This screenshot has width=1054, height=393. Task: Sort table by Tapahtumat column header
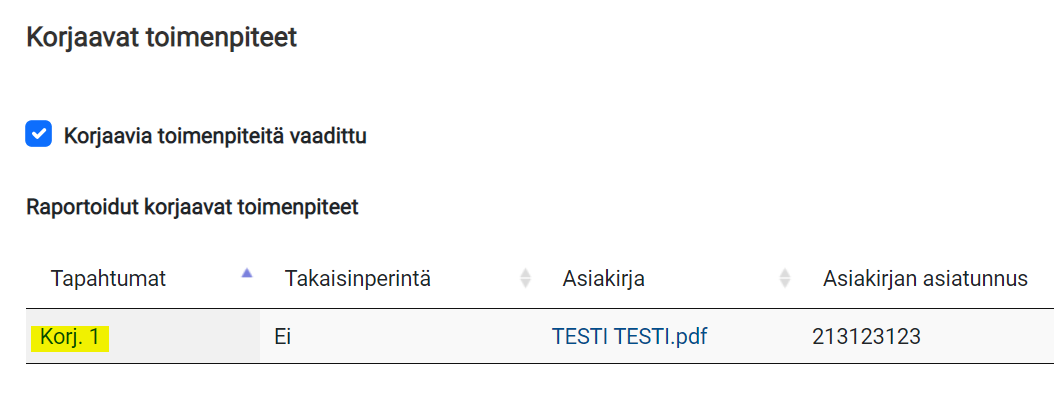pyautogui.click(x=108, y=279)
